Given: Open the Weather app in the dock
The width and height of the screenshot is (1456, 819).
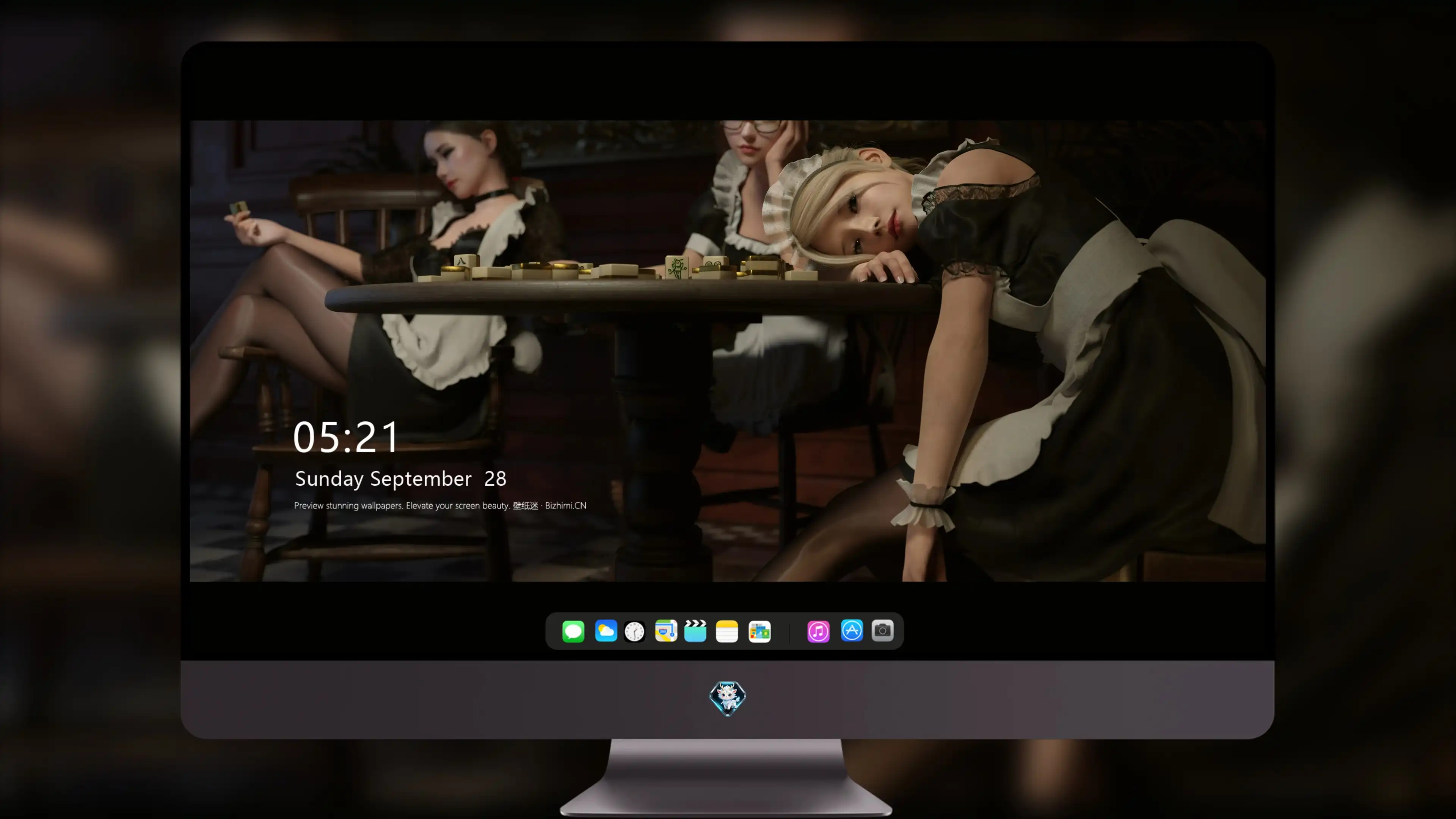Looking at the screenshot, I should coord(606,631).
